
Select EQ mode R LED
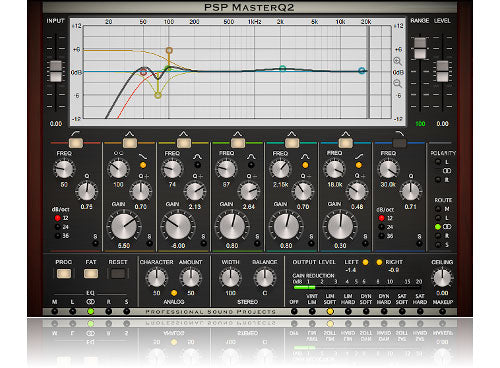click(x=108, y=312)
